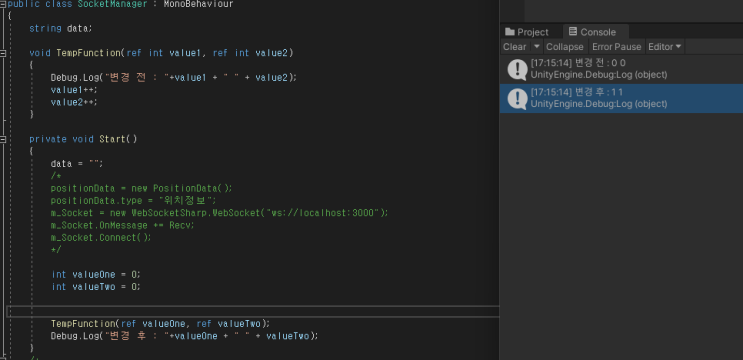Image resolution: width=743 pixels, height=360 pixels.
Task: Open the Clear options dropdown arrow
Action: (x=536, y=46)
